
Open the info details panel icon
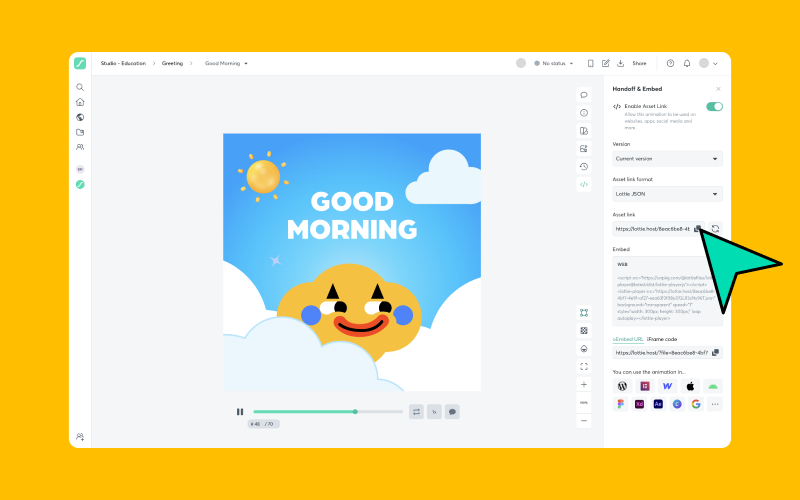pos(584,113)
